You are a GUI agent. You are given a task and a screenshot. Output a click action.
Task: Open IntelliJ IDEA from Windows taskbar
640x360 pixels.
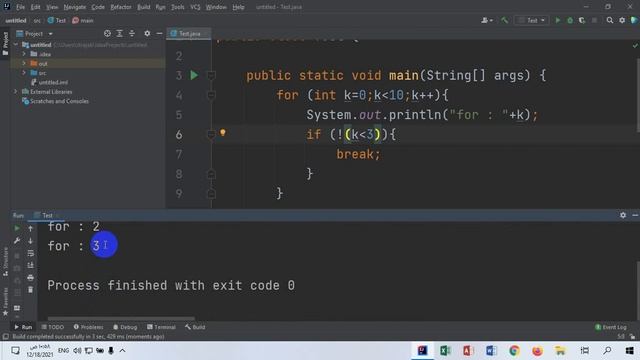pyautogui.click(x=422, y=350)
